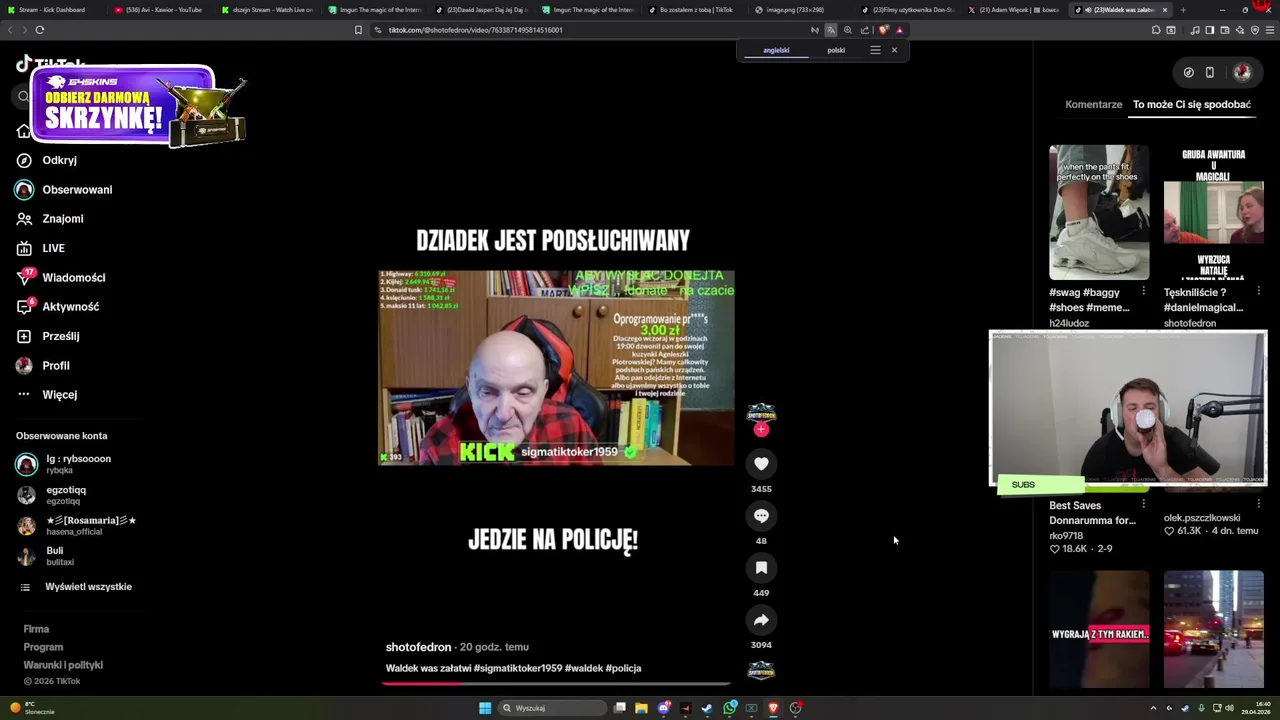
Task: Seek on the video progress bar
Action: (x=556, y=684)
